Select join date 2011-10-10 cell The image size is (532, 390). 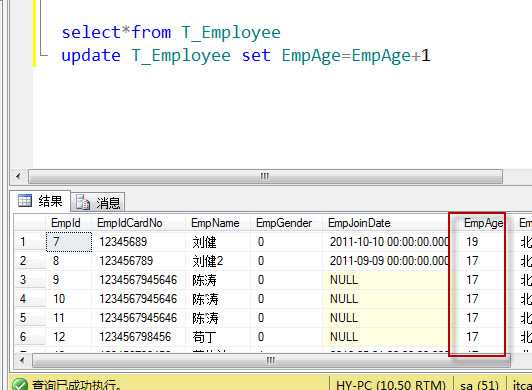[x=389, y=242]
